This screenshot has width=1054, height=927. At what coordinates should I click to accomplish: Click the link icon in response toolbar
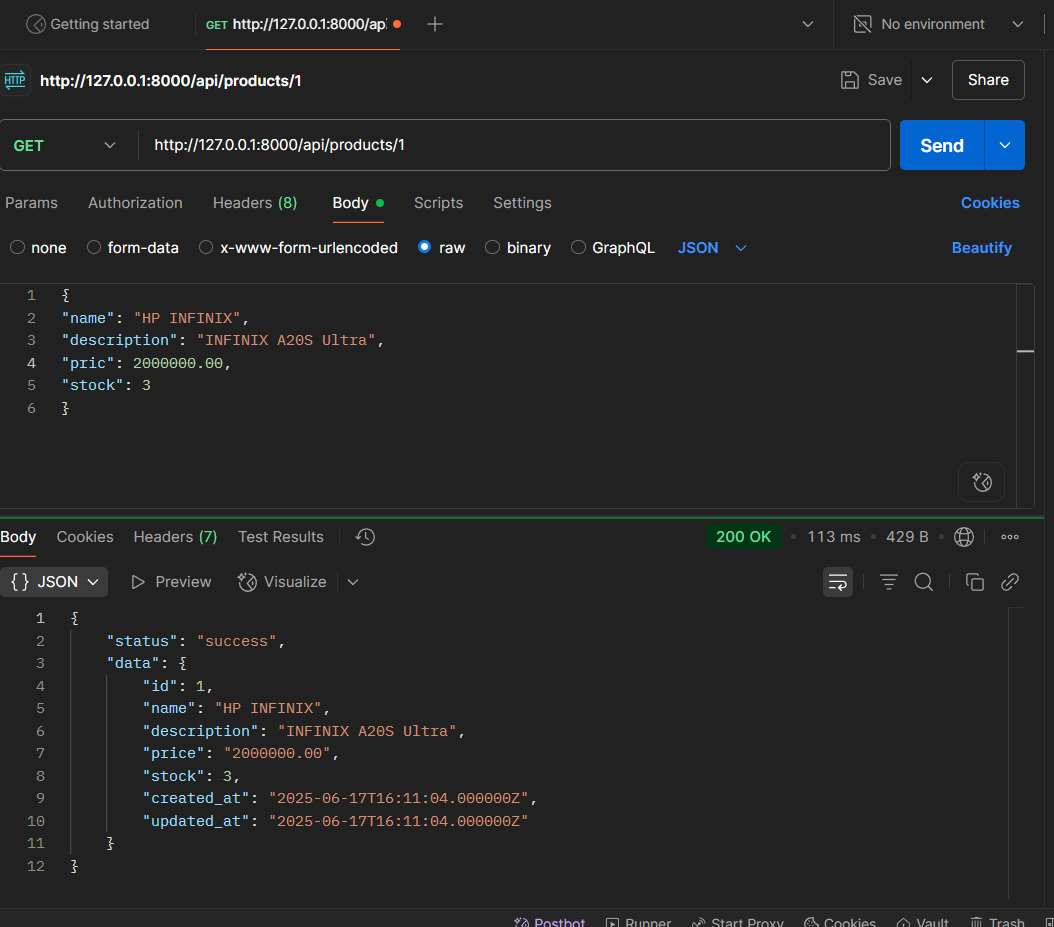(1010, 582)
